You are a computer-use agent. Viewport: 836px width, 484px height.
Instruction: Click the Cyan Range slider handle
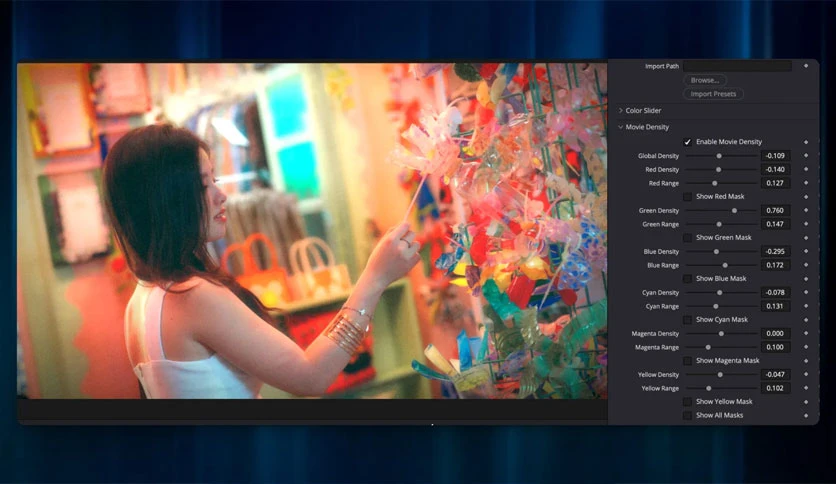(x=716, y=306)
